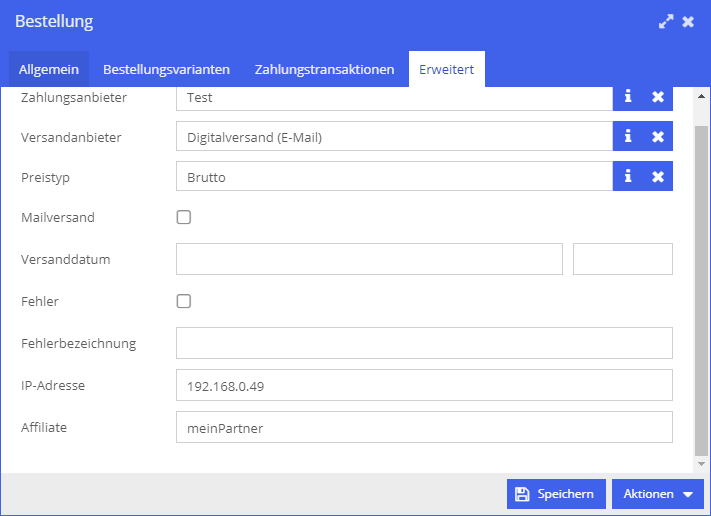Enable the Mailversand checkbox
The width and height of the screenshot is (711, 516).
click(x=184, y=217)
